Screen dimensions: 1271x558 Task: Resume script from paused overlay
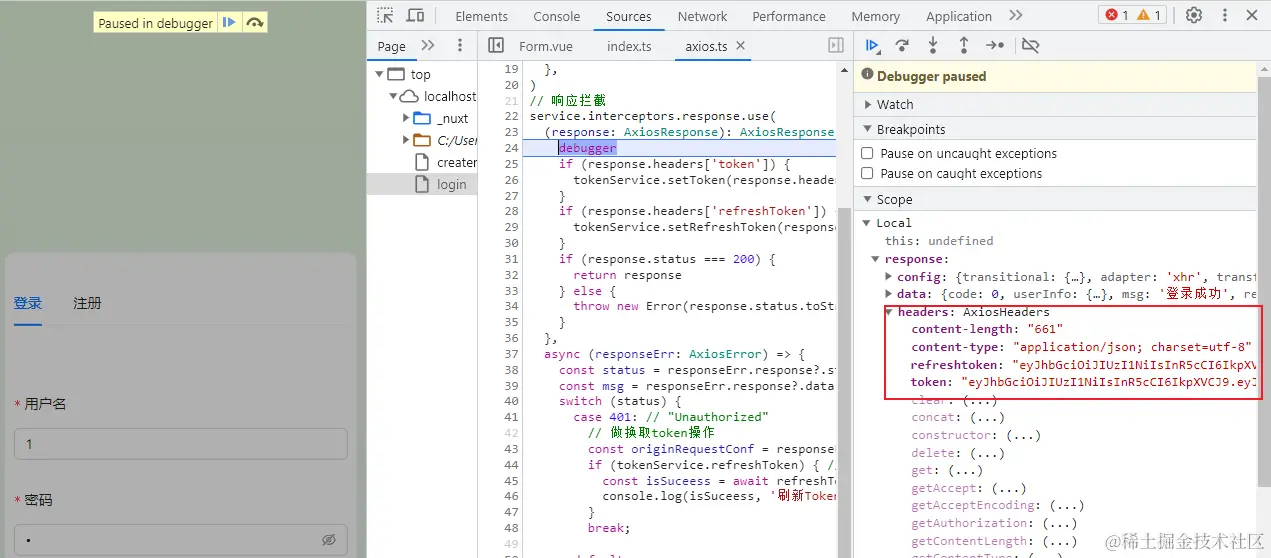[x=230, y=23]
